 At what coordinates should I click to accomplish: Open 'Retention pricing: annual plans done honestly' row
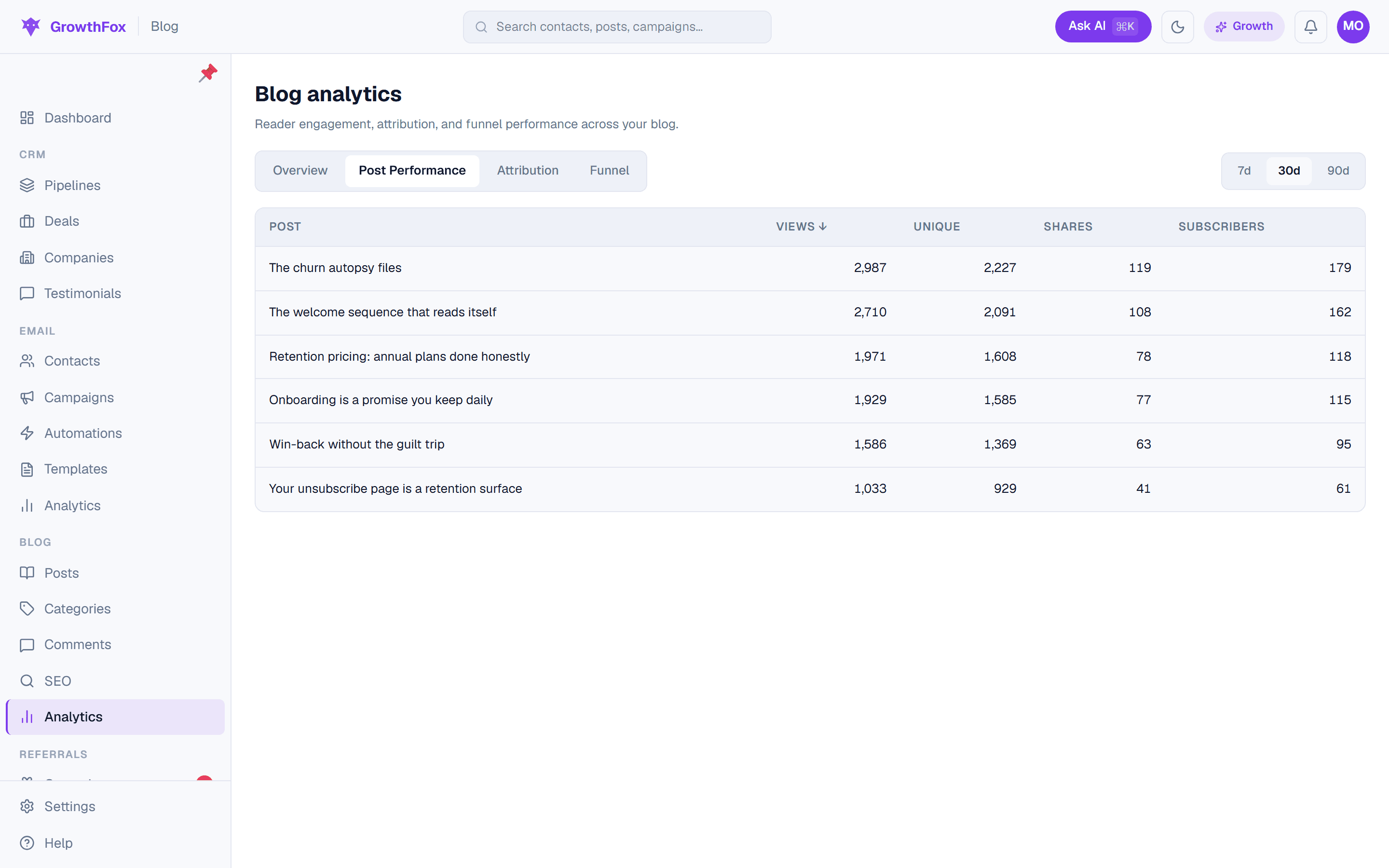point(810,356)
